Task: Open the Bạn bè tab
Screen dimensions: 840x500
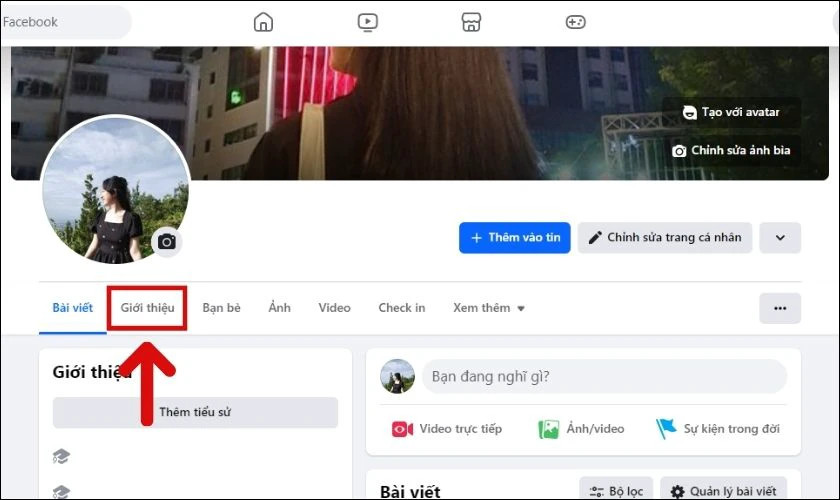Action: tap(221, 308)
